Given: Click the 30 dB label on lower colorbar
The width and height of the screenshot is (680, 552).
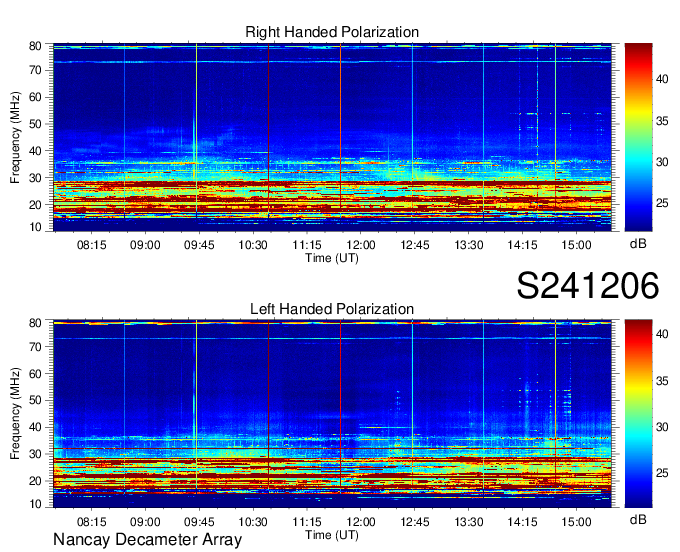Looking at the screenshot, I should (662, 427).
